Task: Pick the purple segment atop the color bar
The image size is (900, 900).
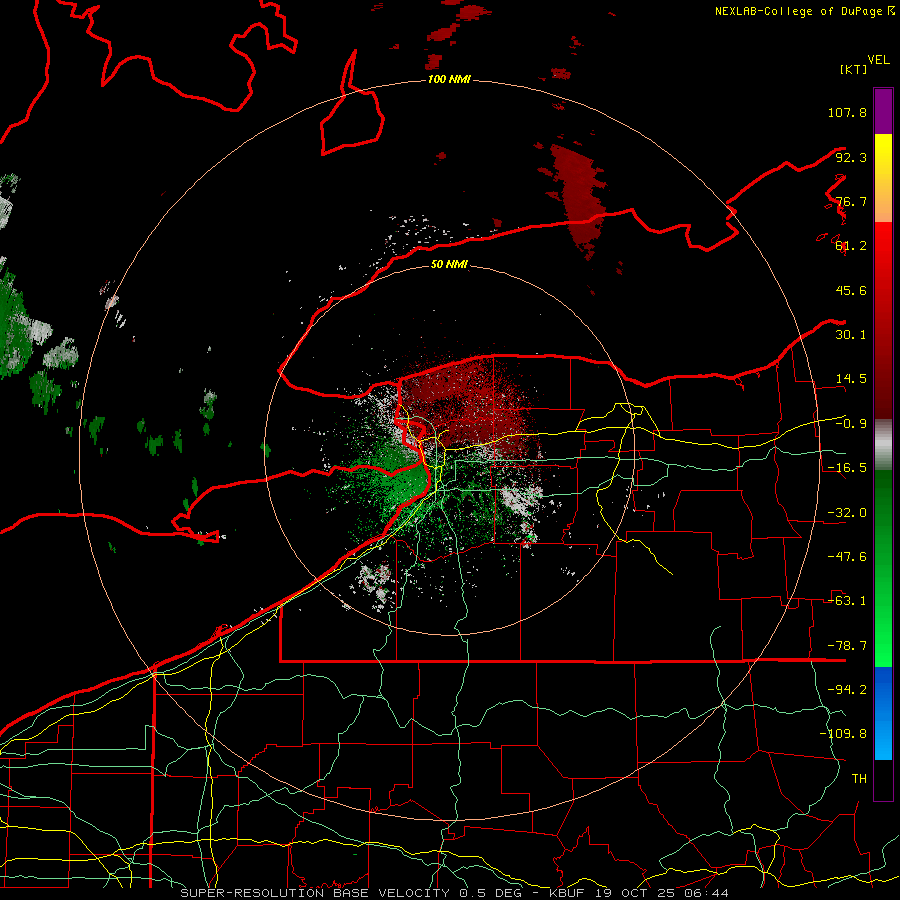Action: pyautogui.click(x=883, y=111)
